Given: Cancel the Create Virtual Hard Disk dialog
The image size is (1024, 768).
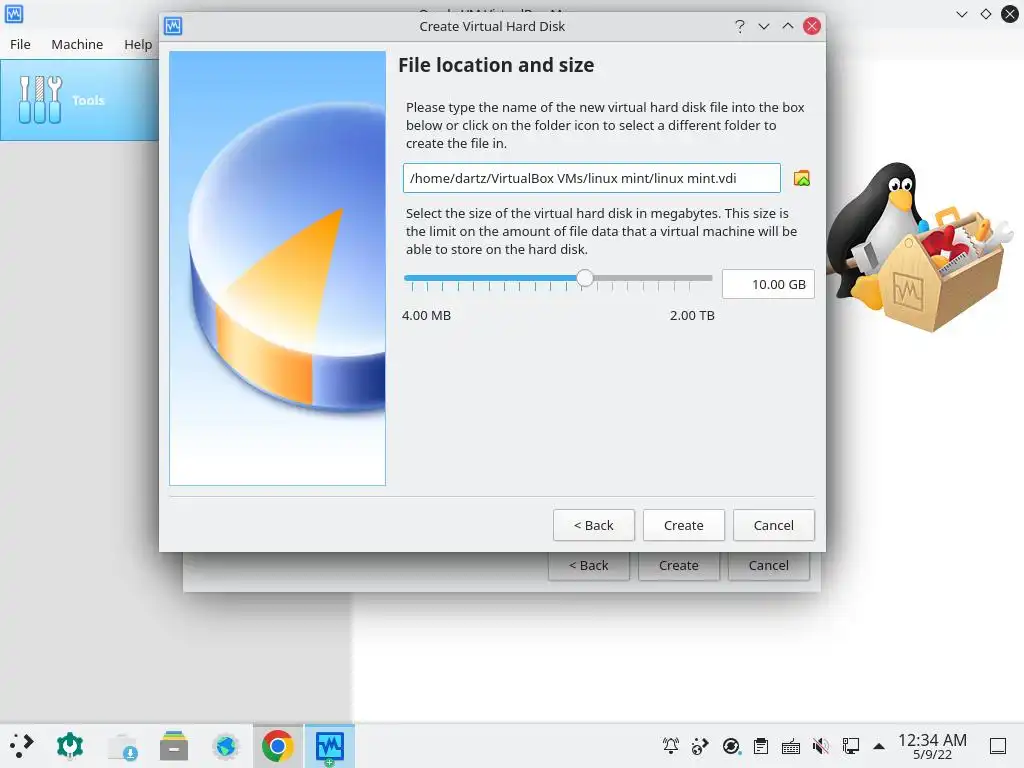Looking at the screenshot, I should [774, 525].
